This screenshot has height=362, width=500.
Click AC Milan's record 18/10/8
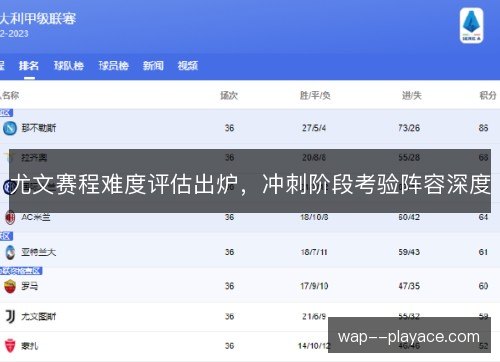click(314, 217)
